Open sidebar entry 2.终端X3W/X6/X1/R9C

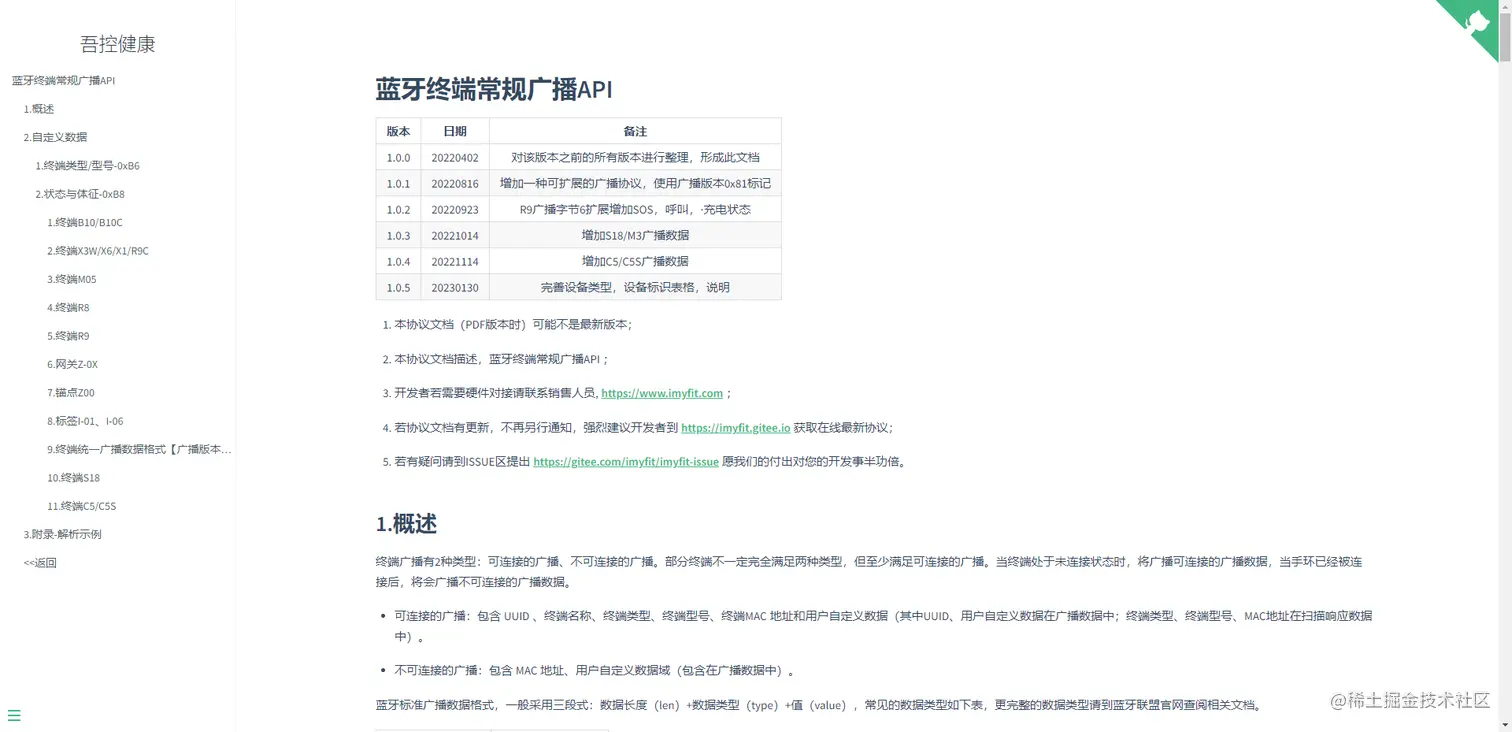(98, 251)
